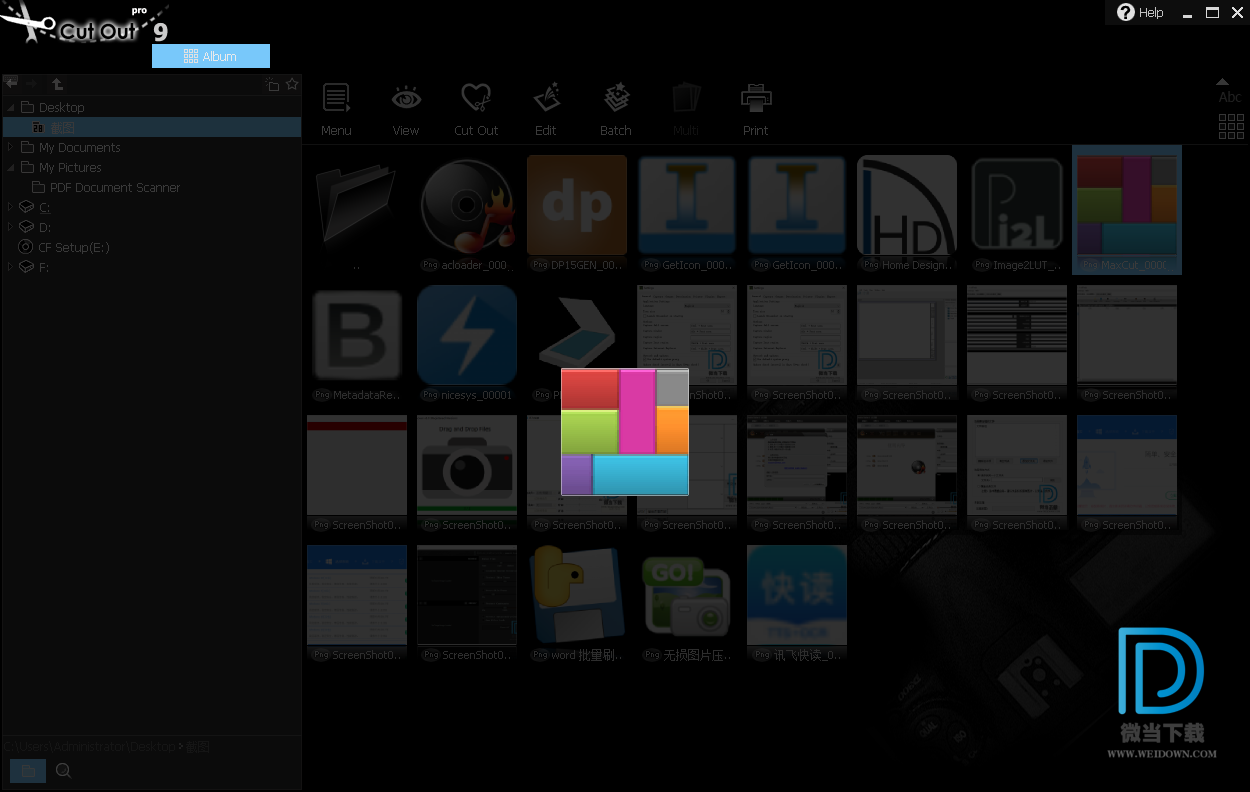Select the Desktop folder

tap(61, 107)
